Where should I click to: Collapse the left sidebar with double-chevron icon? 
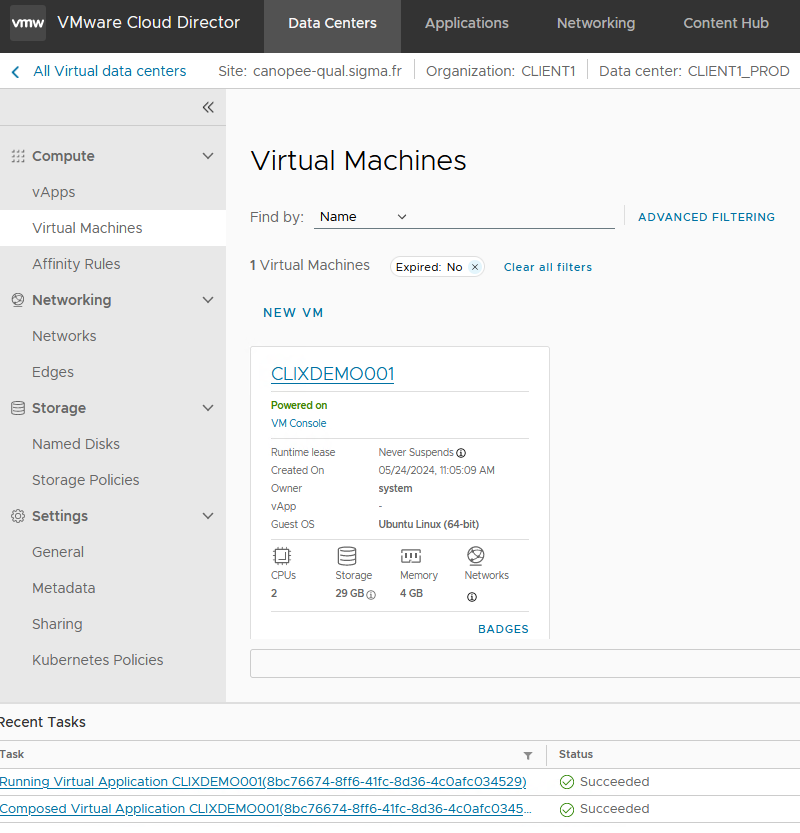tap(208, 107)
